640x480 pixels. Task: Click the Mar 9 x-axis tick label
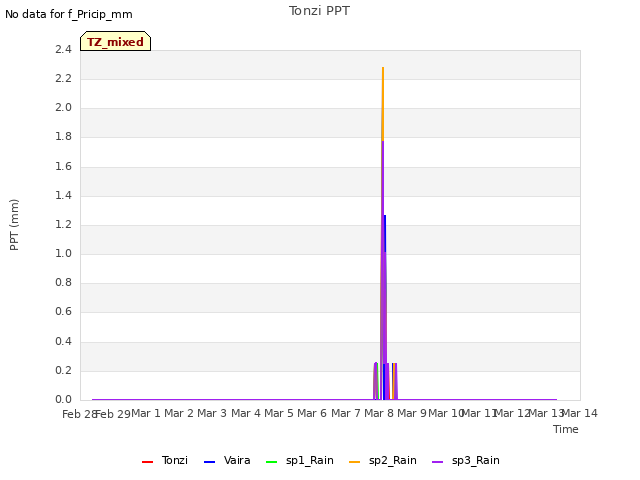click(412, 413)
